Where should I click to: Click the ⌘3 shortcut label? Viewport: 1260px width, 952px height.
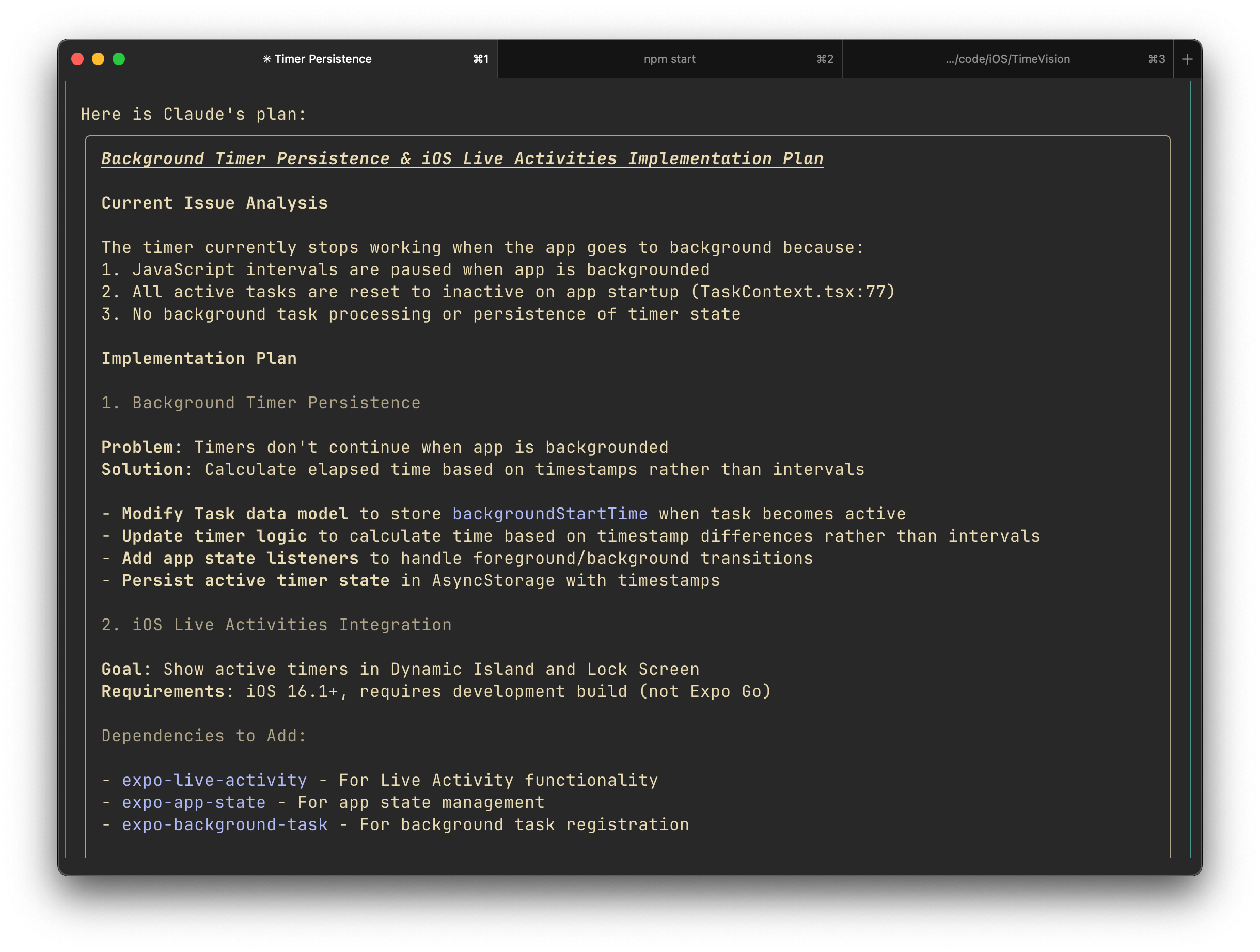[1156, 59]
